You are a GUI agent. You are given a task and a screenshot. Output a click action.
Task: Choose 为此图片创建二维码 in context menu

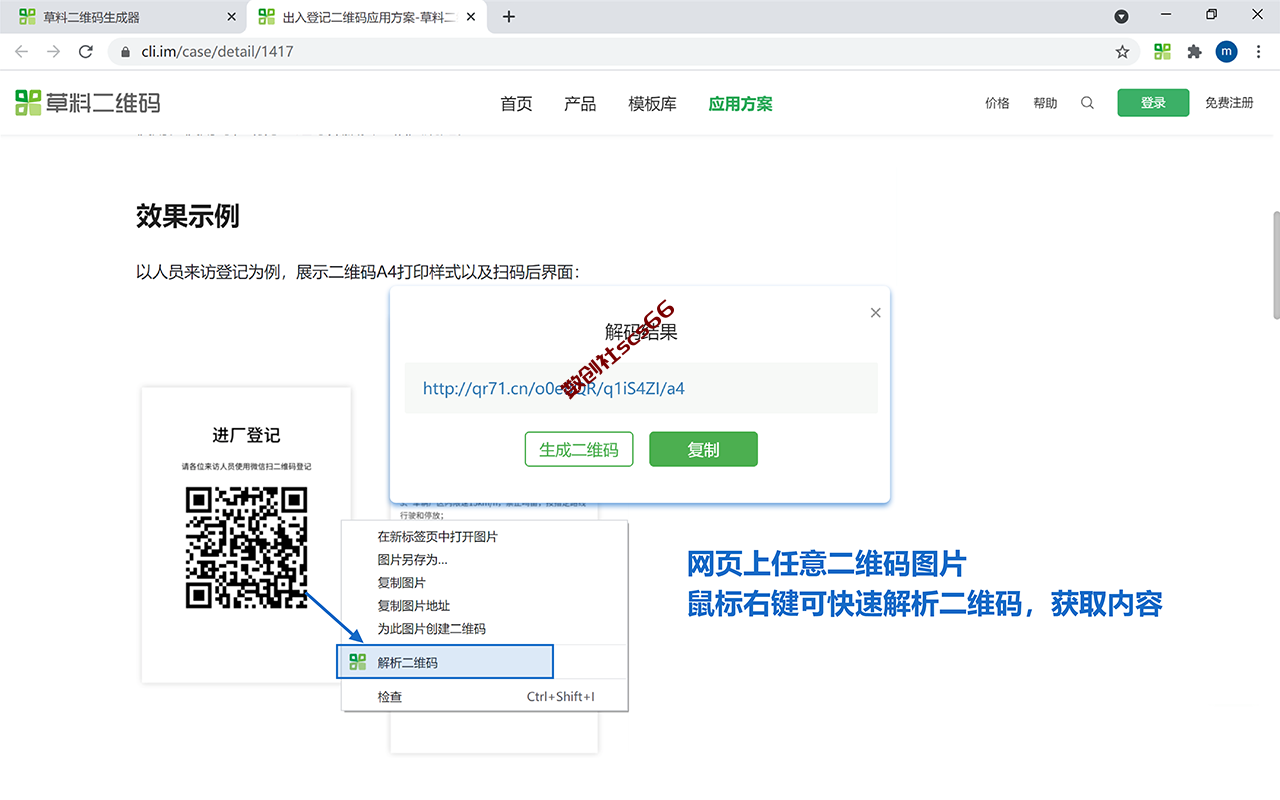[x=484, y=629]
